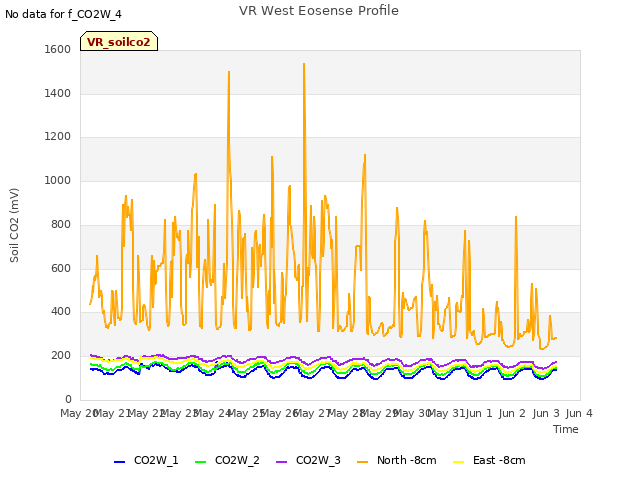The width and height of the screenshot is (640, 480).
Task: Click the 600 y-axis tick label
Action: click(x=61, y=269)
